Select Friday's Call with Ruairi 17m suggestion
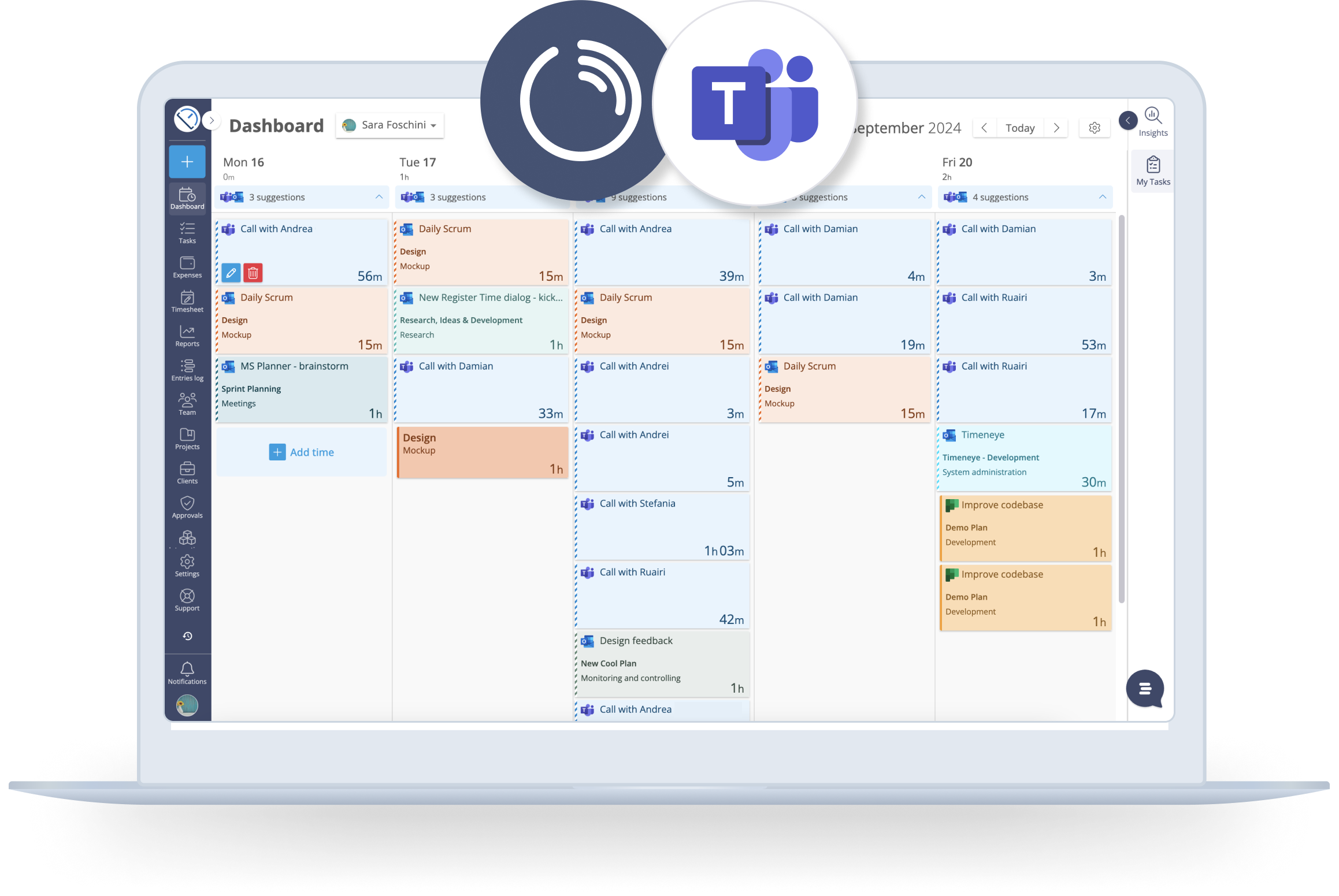The width and height of the screenshot is (1339, 896). click(x=1025, y=389)
